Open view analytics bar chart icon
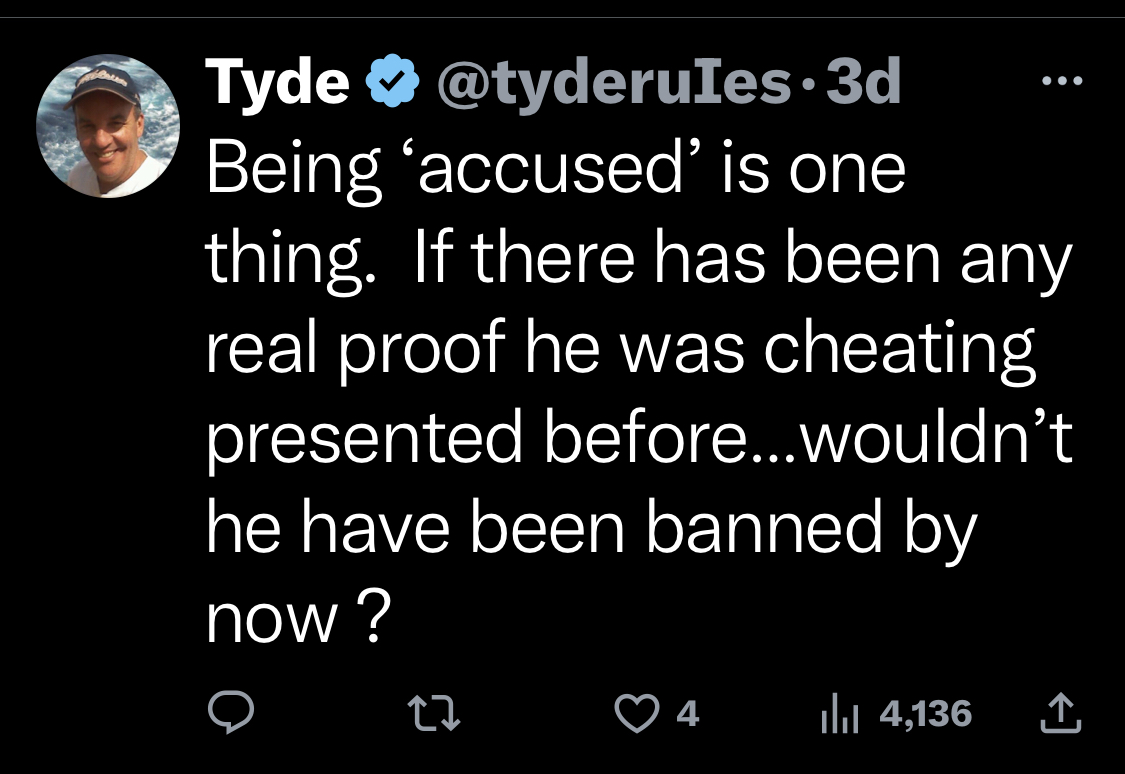The width and height of the screenshot is (1125, 774). coord(839,714)
